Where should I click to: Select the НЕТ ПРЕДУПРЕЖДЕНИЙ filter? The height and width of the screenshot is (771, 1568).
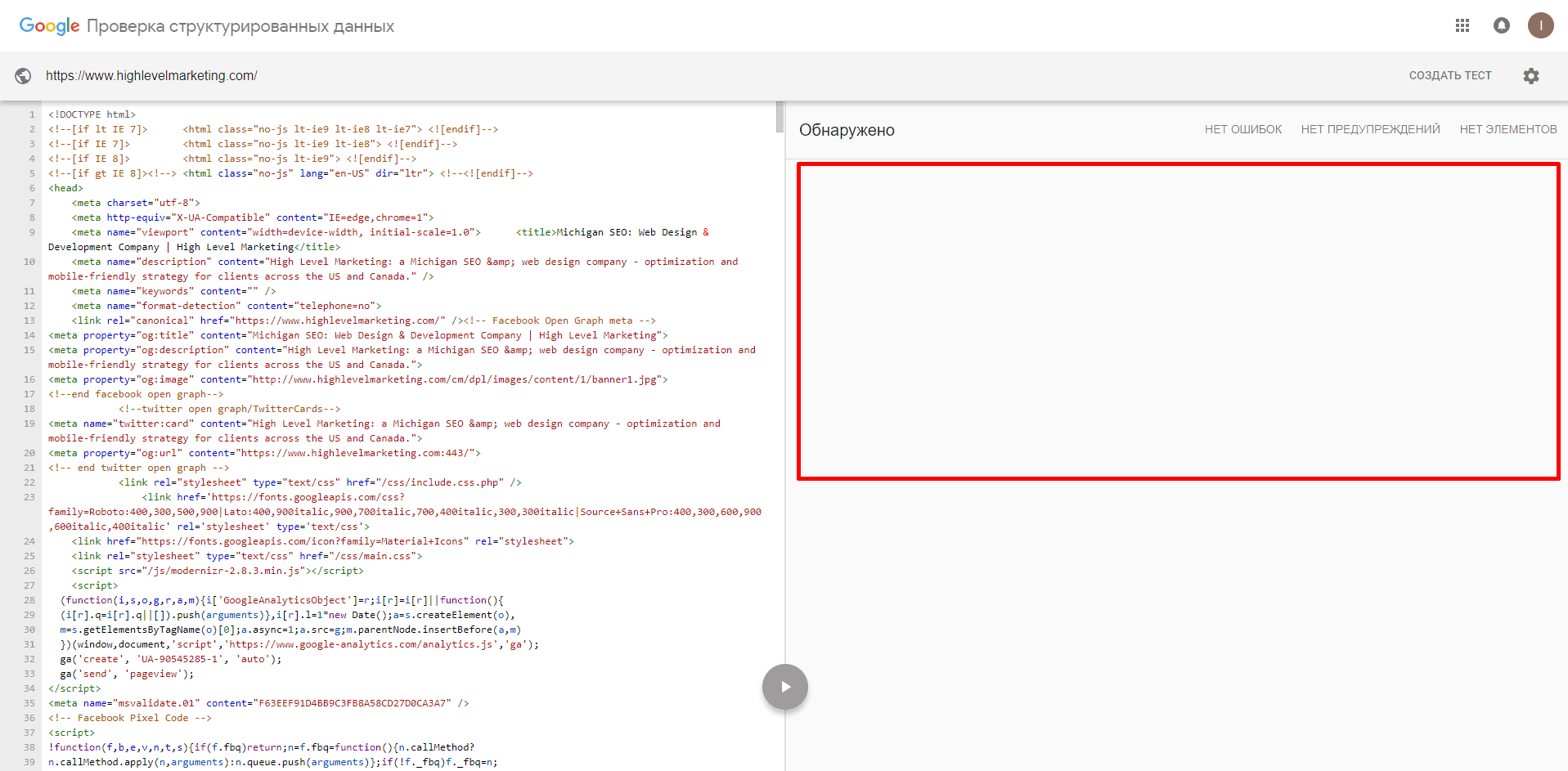1370,130
